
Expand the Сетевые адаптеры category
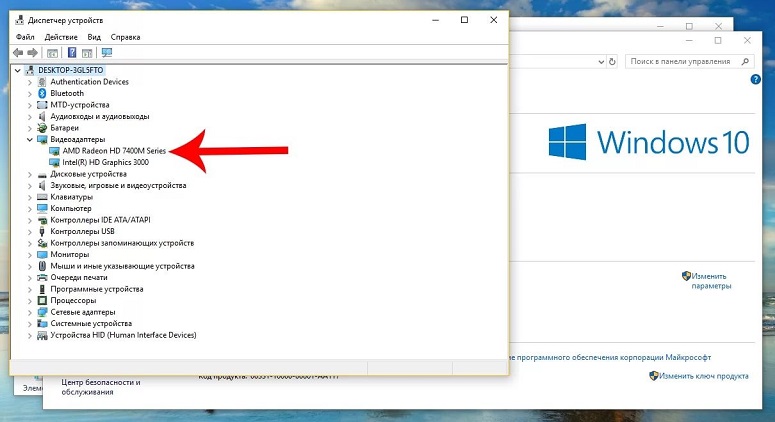point(30,313)
